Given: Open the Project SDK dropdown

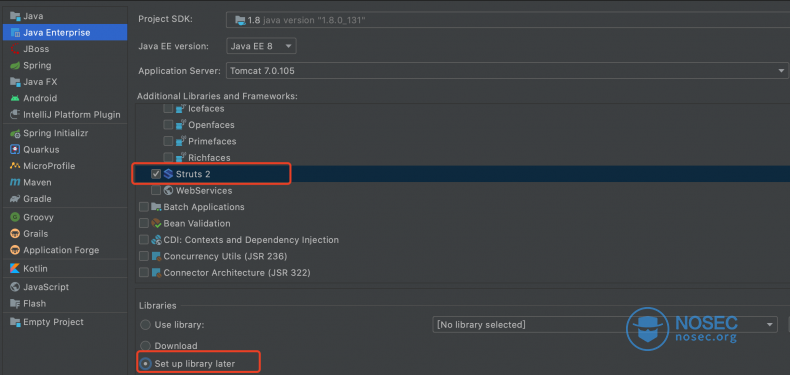Looking at the screenshot, I should 508,20.
